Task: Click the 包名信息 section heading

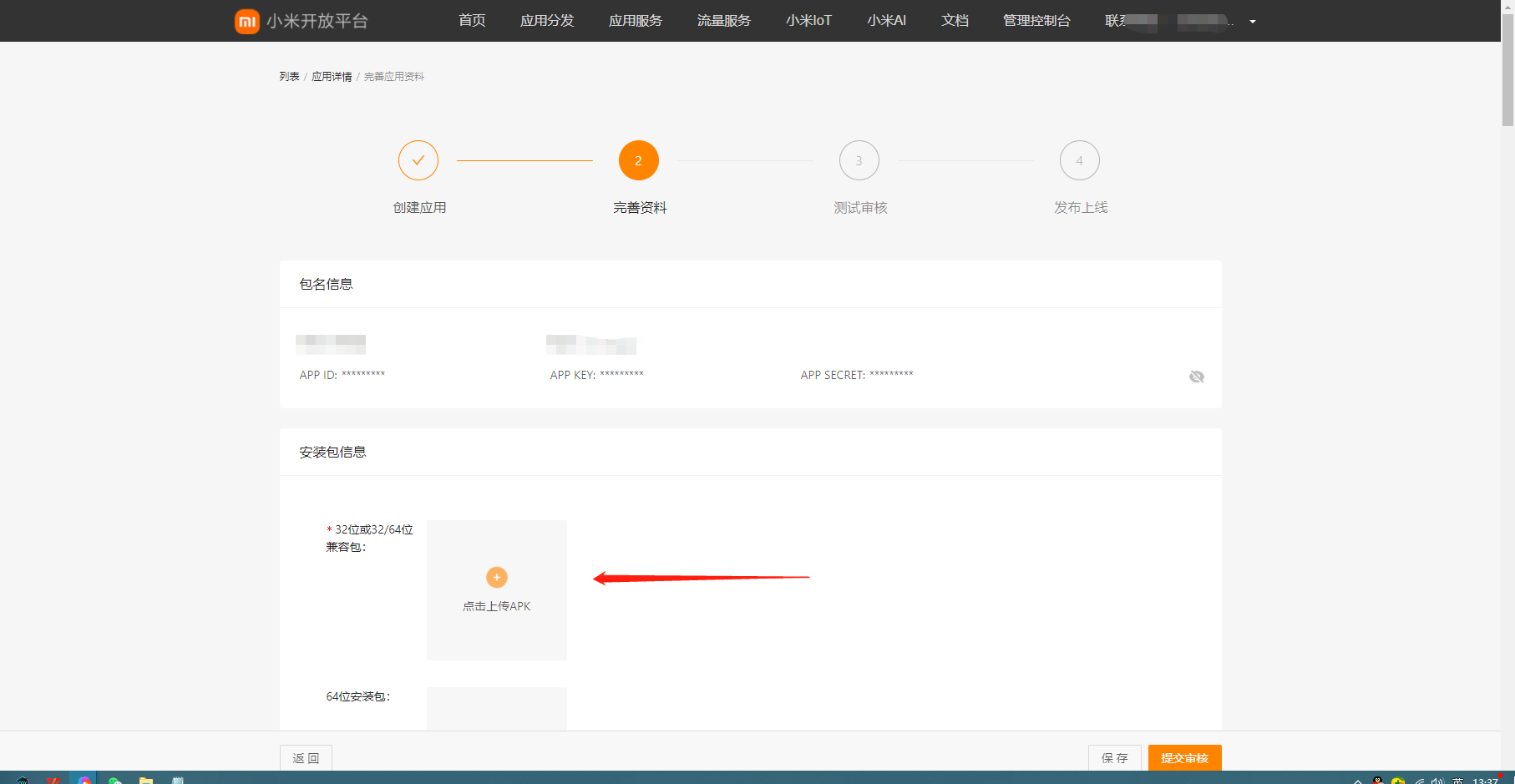Action: (x=327, y=285)
